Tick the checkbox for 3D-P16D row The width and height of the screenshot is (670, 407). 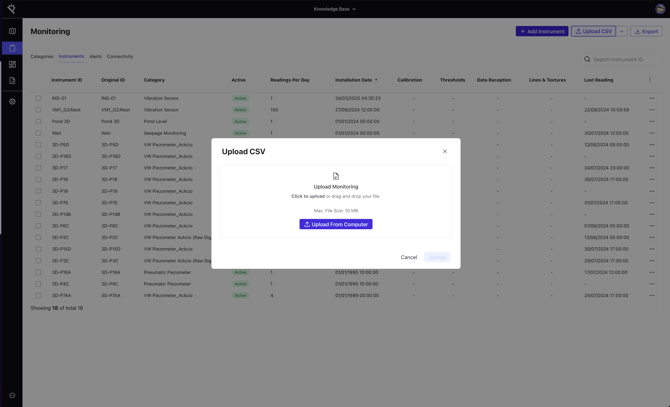pos(38,156)
